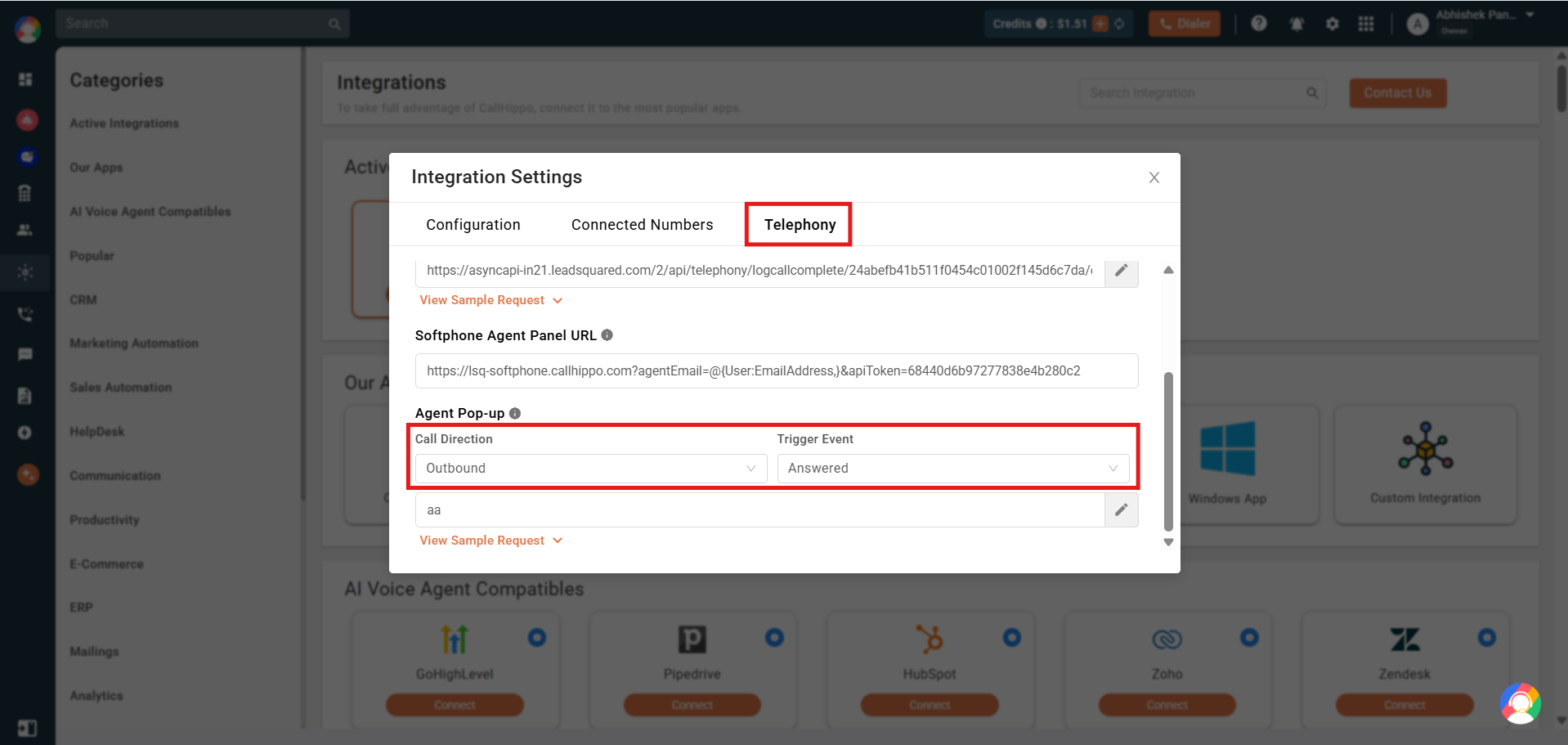Show info tooltip for Agent Pop-up

click(x=515, y=414)
